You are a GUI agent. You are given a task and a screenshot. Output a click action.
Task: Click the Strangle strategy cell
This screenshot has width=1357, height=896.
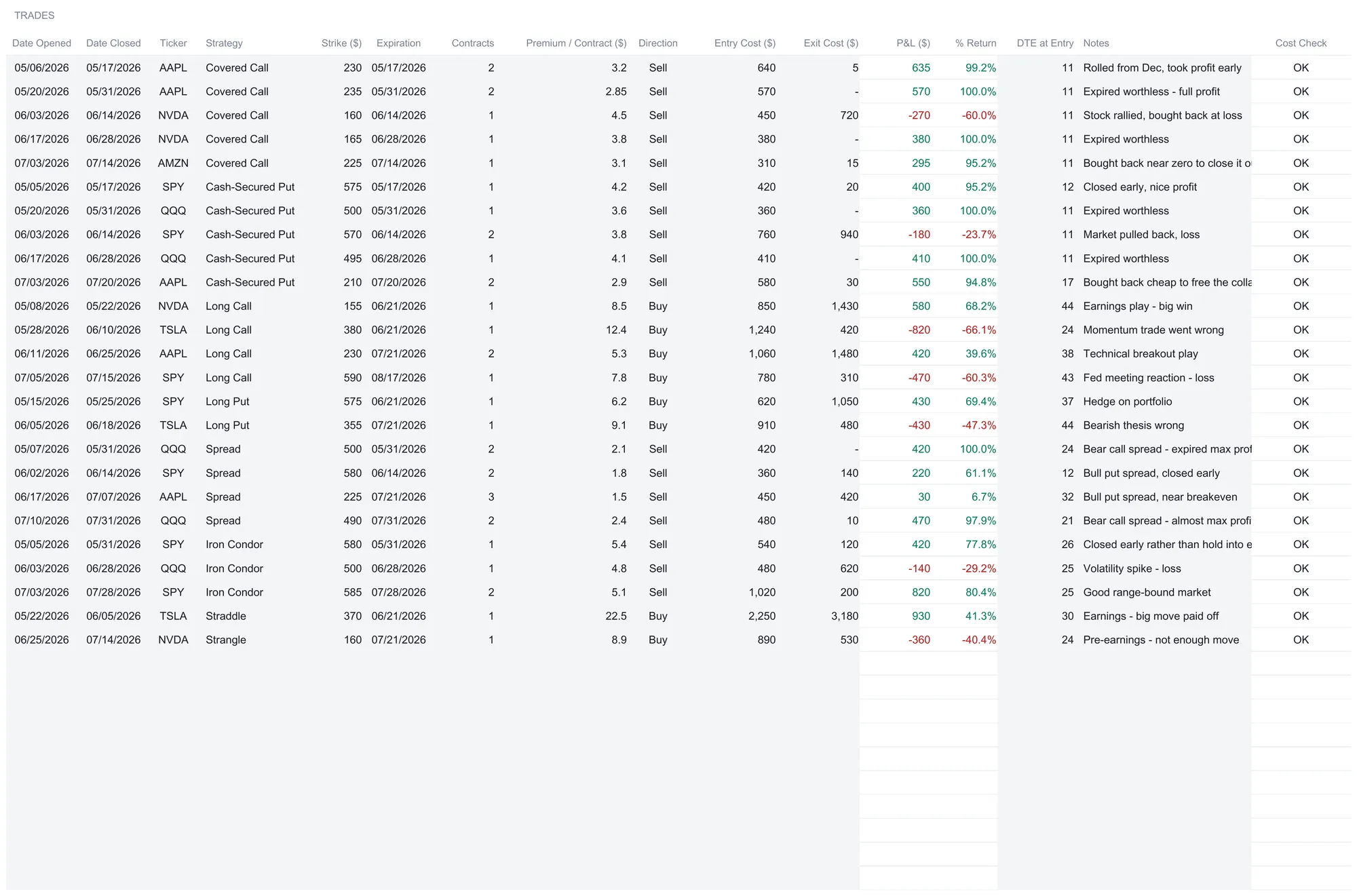[x=226, y=640]
